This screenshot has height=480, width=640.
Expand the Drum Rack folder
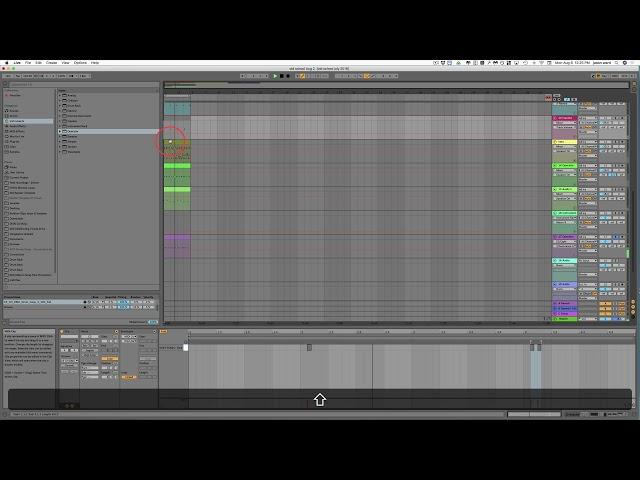click(60, 106)
